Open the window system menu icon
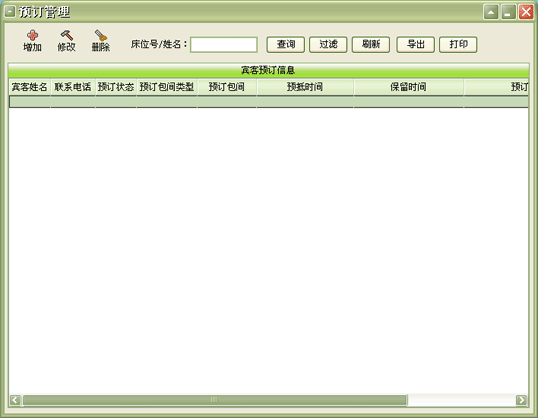 pyautogui.click(x=10, y=12)
